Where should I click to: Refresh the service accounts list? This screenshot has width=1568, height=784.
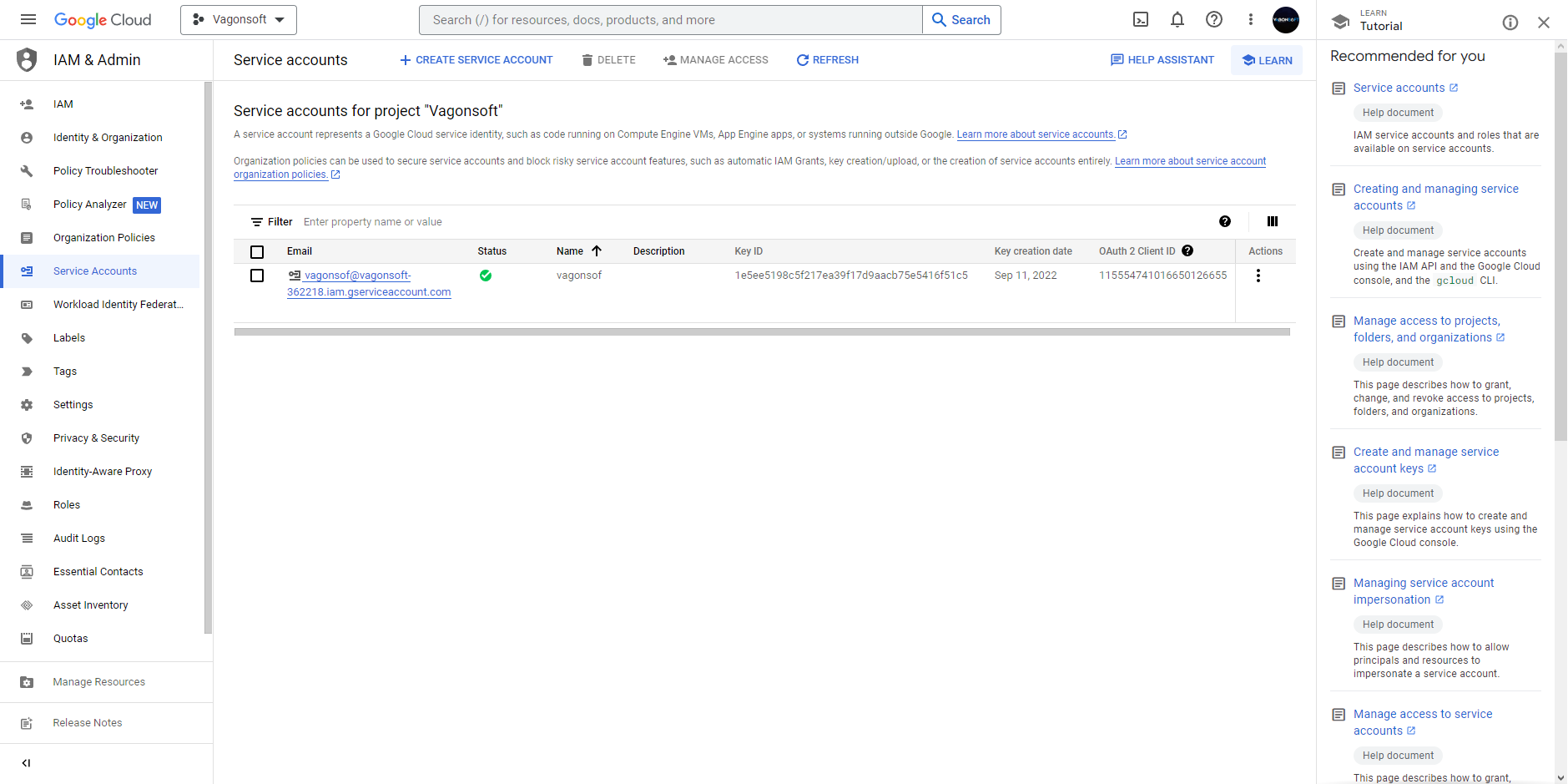(x=828, y=60)
